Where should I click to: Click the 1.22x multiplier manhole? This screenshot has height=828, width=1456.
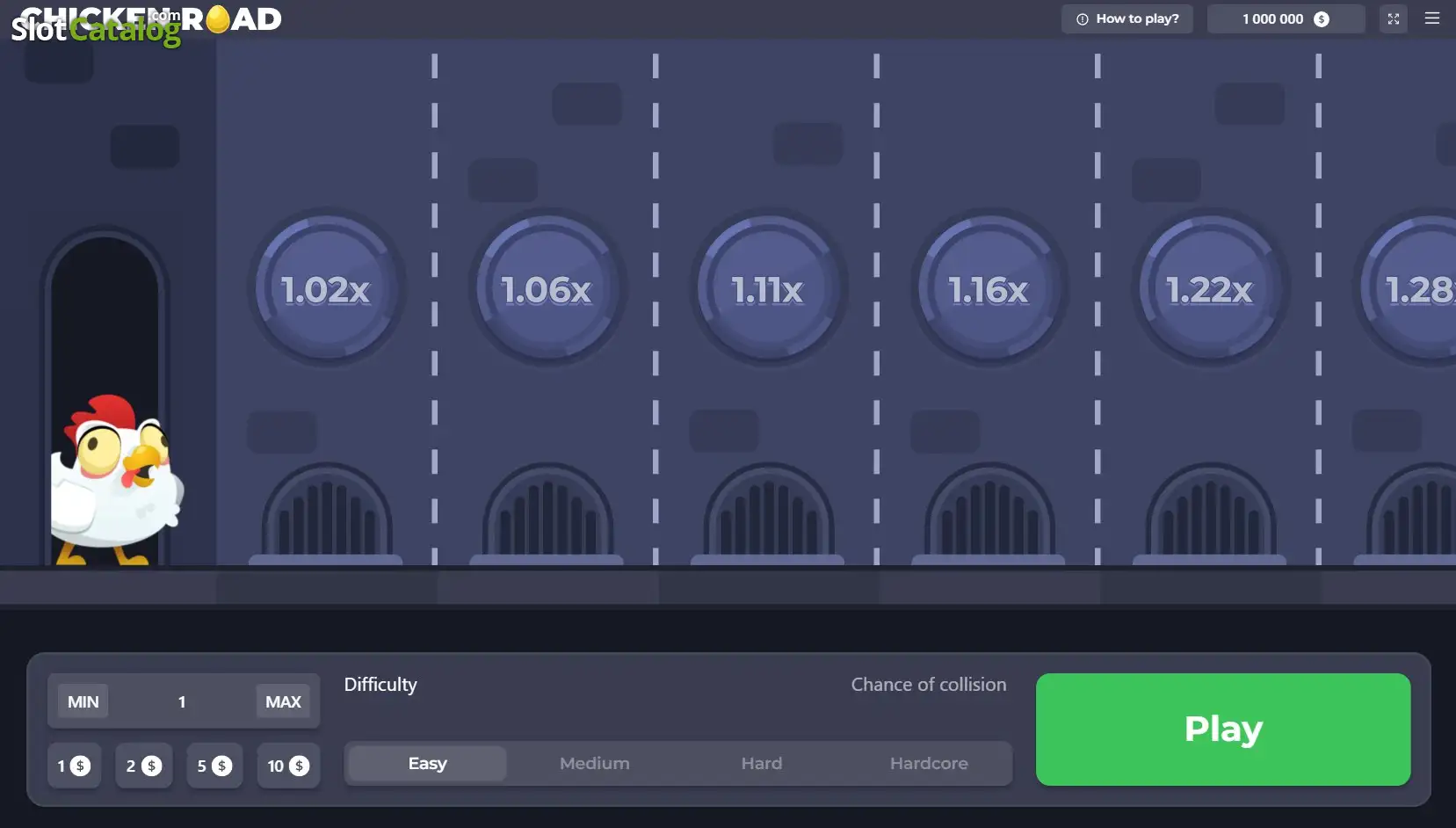[x=1209, y=289]
